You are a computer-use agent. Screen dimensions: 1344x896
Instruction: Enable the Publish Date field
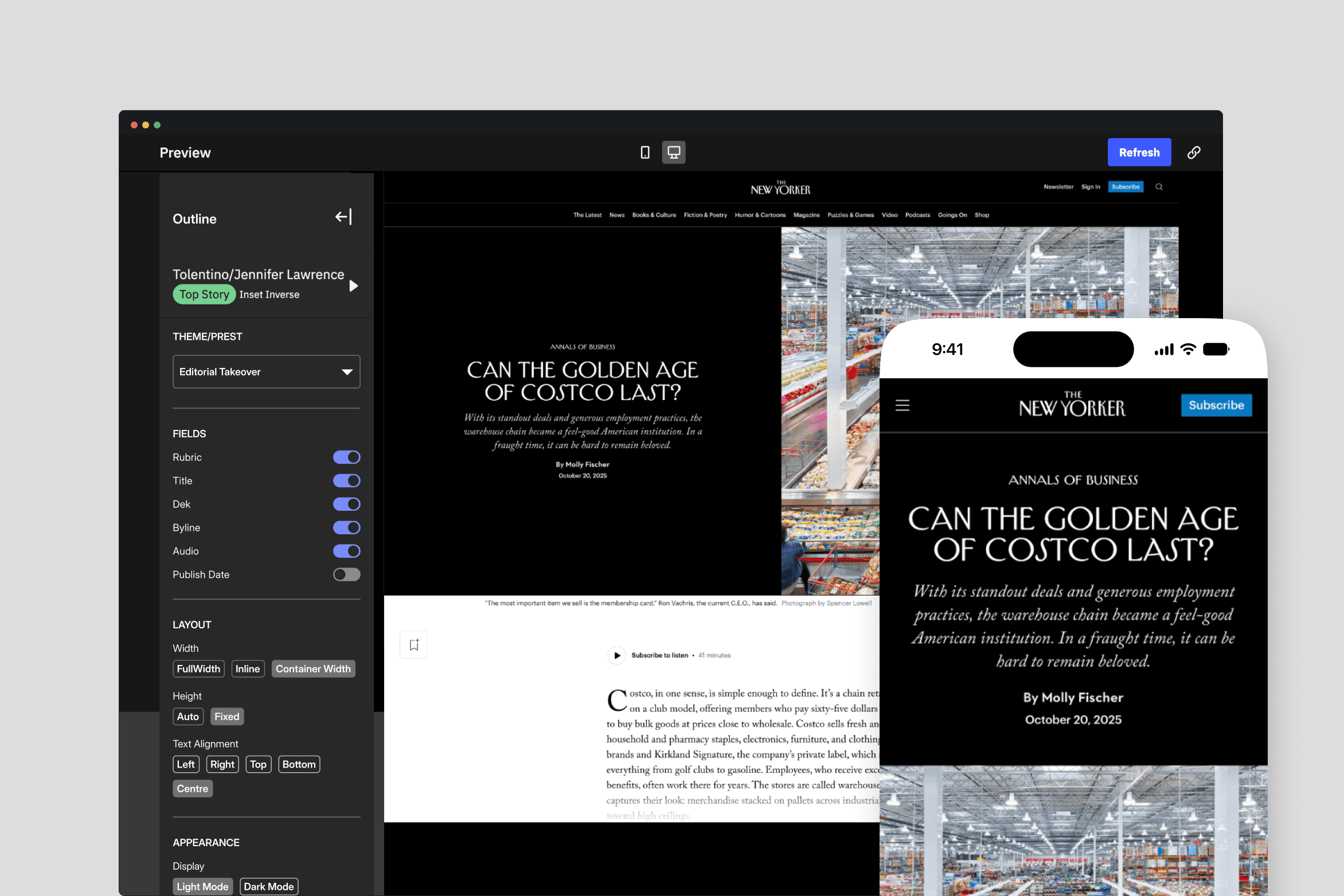click(347, 574)
